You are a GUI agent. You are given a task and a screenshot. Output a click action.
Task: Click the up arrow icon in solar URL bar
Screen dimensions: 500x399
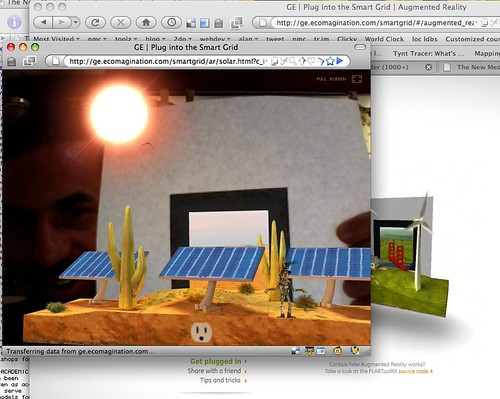point(302,61)
